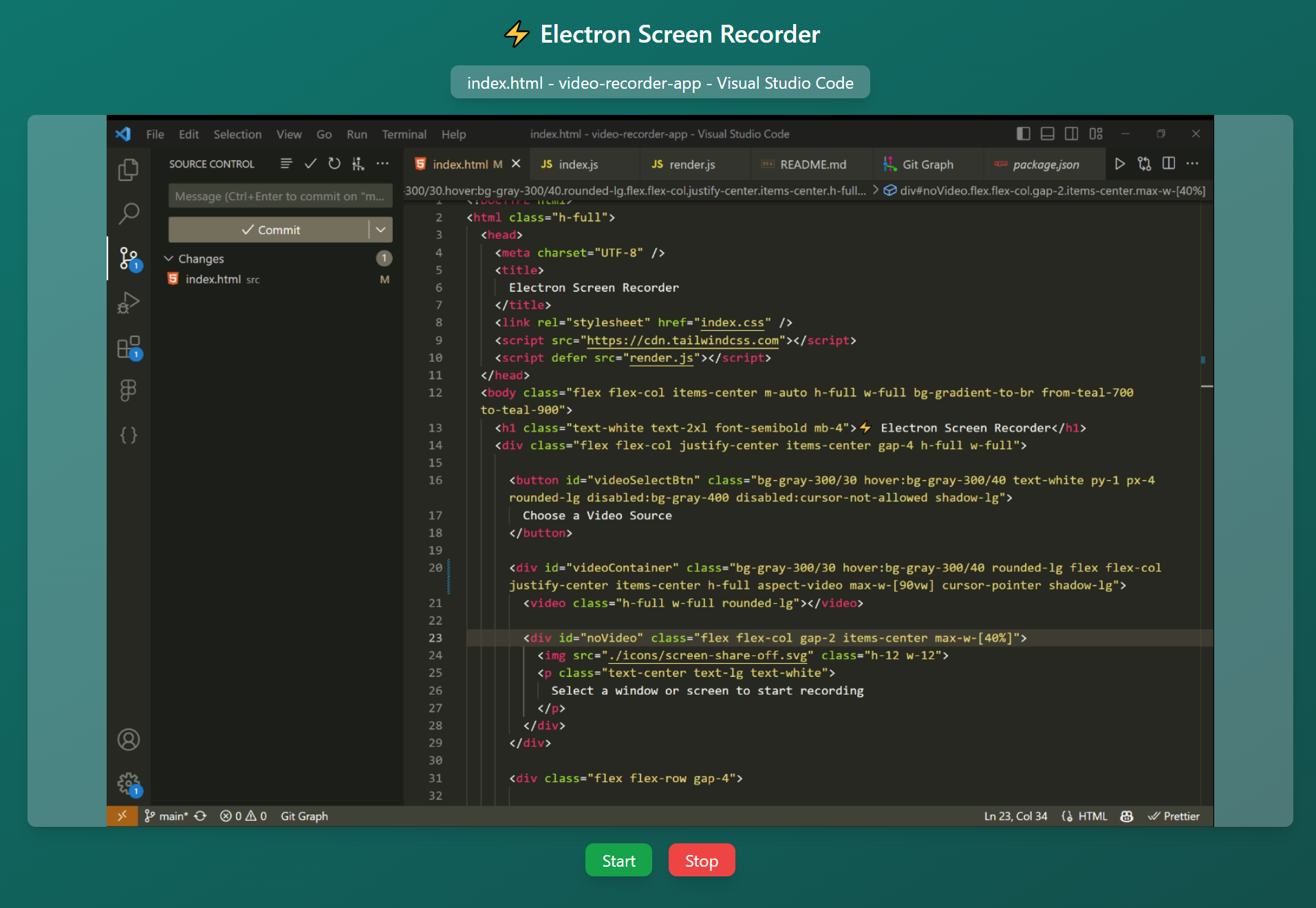The height and width of the screenshot is (908, 1316).
Task: Close the index.html editor tab
Action: click(516, 164)
